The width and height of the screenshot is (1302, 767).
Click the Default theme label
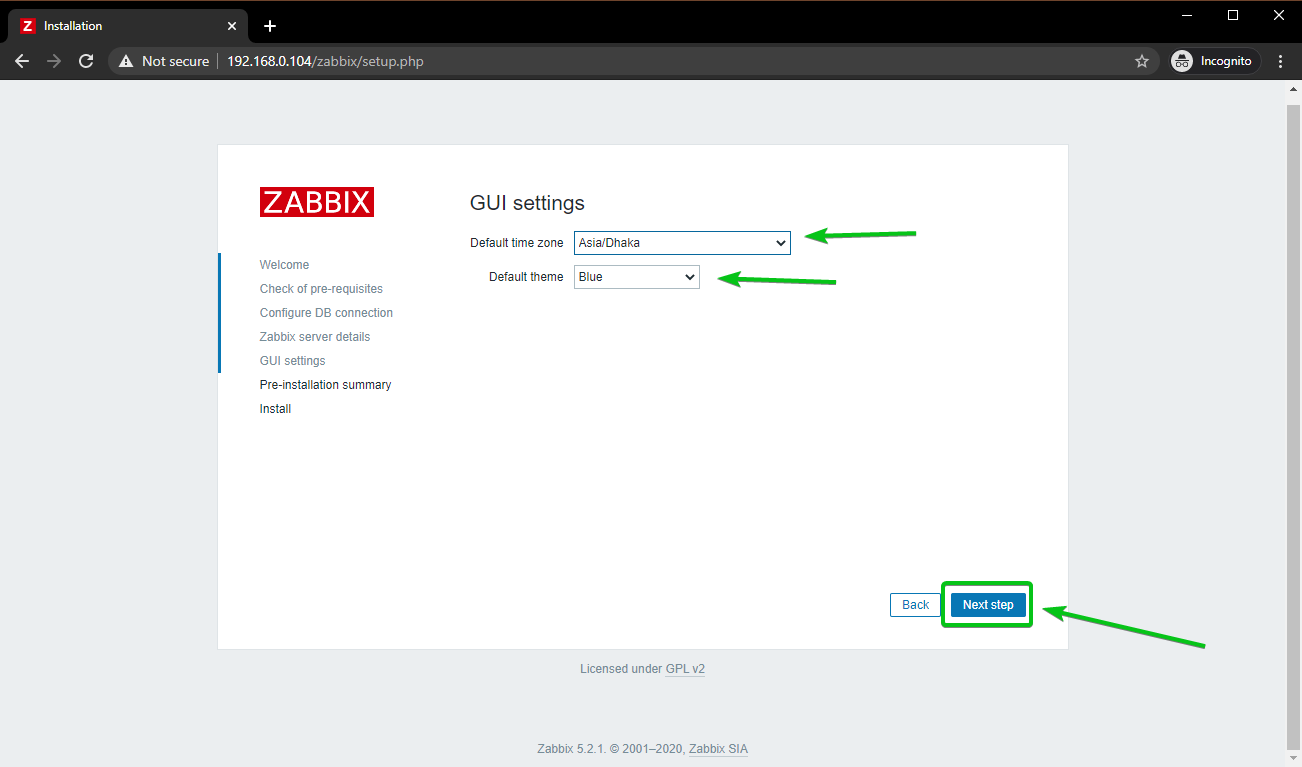[526, 277]
